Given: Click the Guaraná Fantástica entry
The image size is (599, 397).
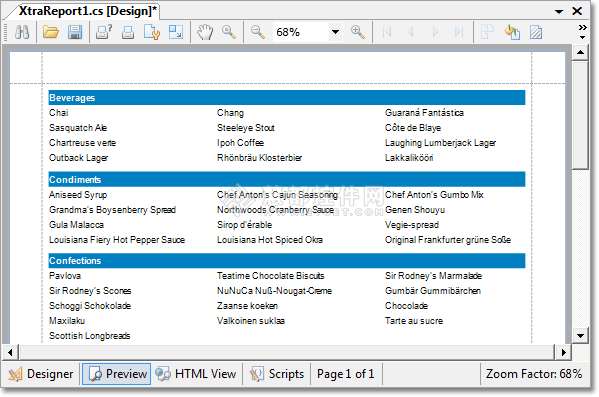Looking at the screenshot, I should [x=424, y=113].
